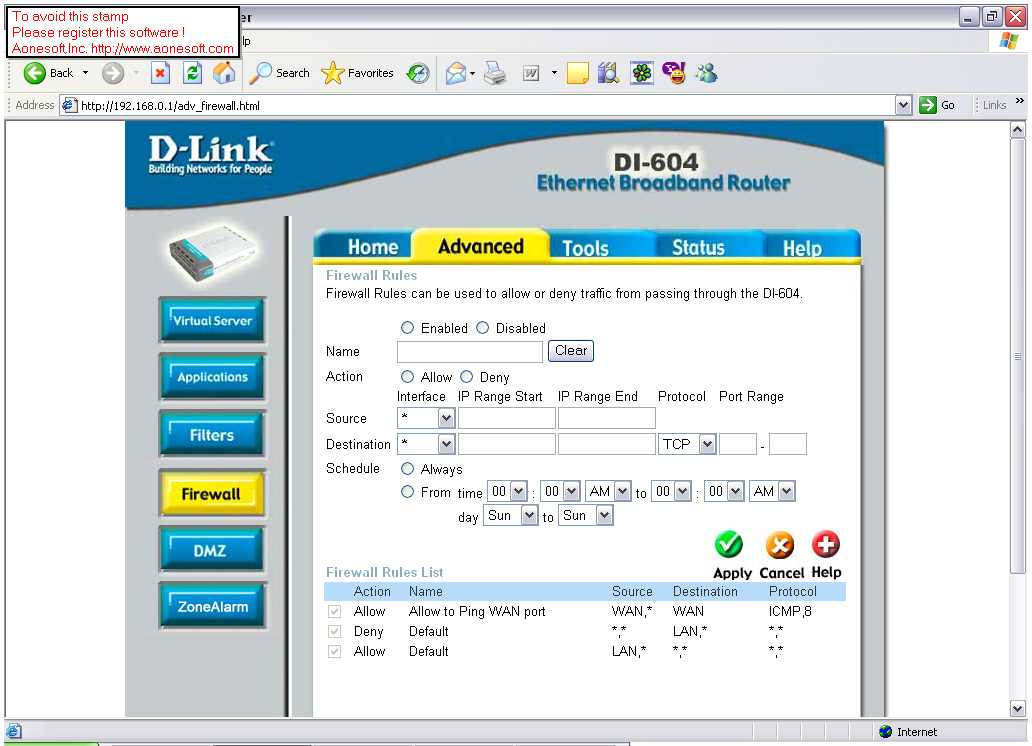Click the yellow note Discuss icon

577,73
